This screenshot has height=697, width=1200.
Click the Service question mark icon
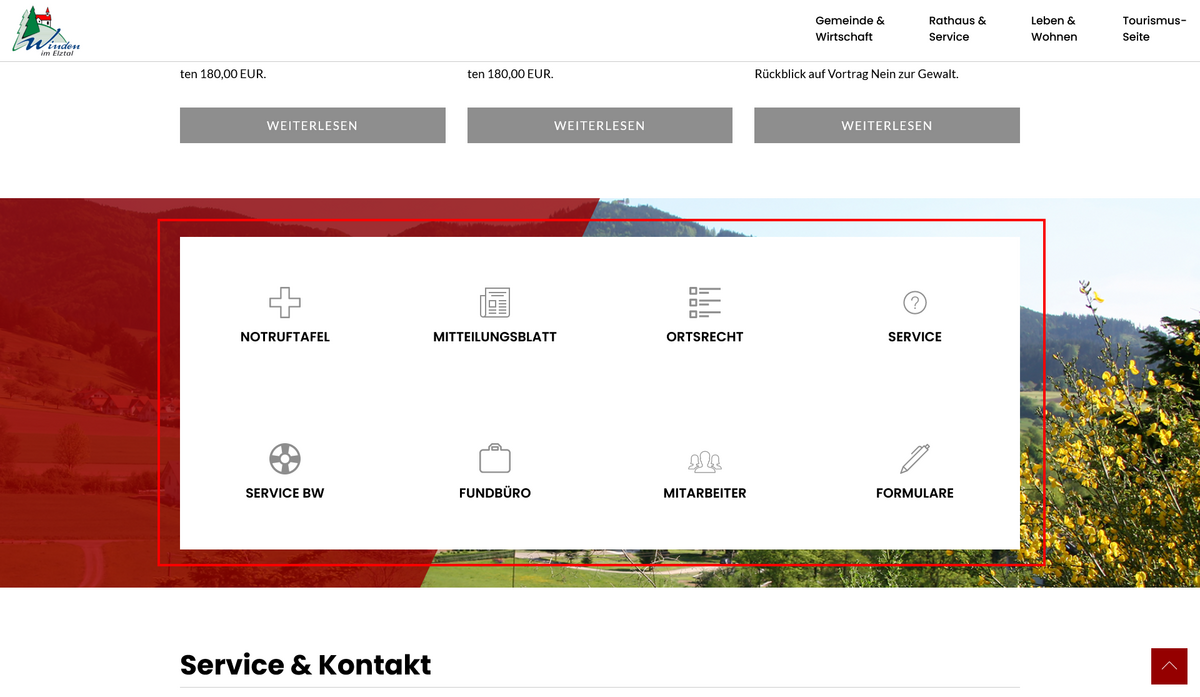[x=915, y=302]
